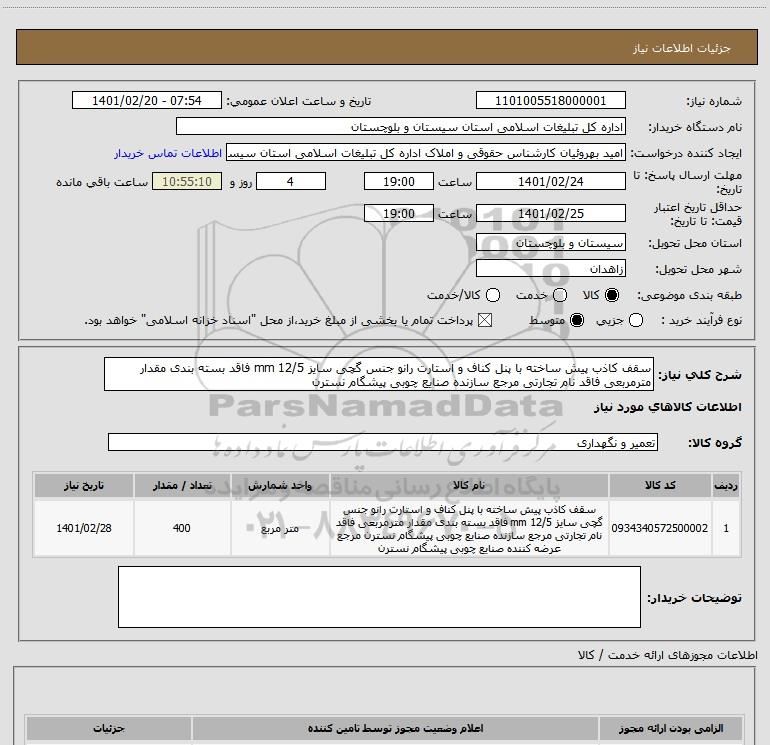
Task: Click the شماره نیاز number field
Action: click(550, 101)
